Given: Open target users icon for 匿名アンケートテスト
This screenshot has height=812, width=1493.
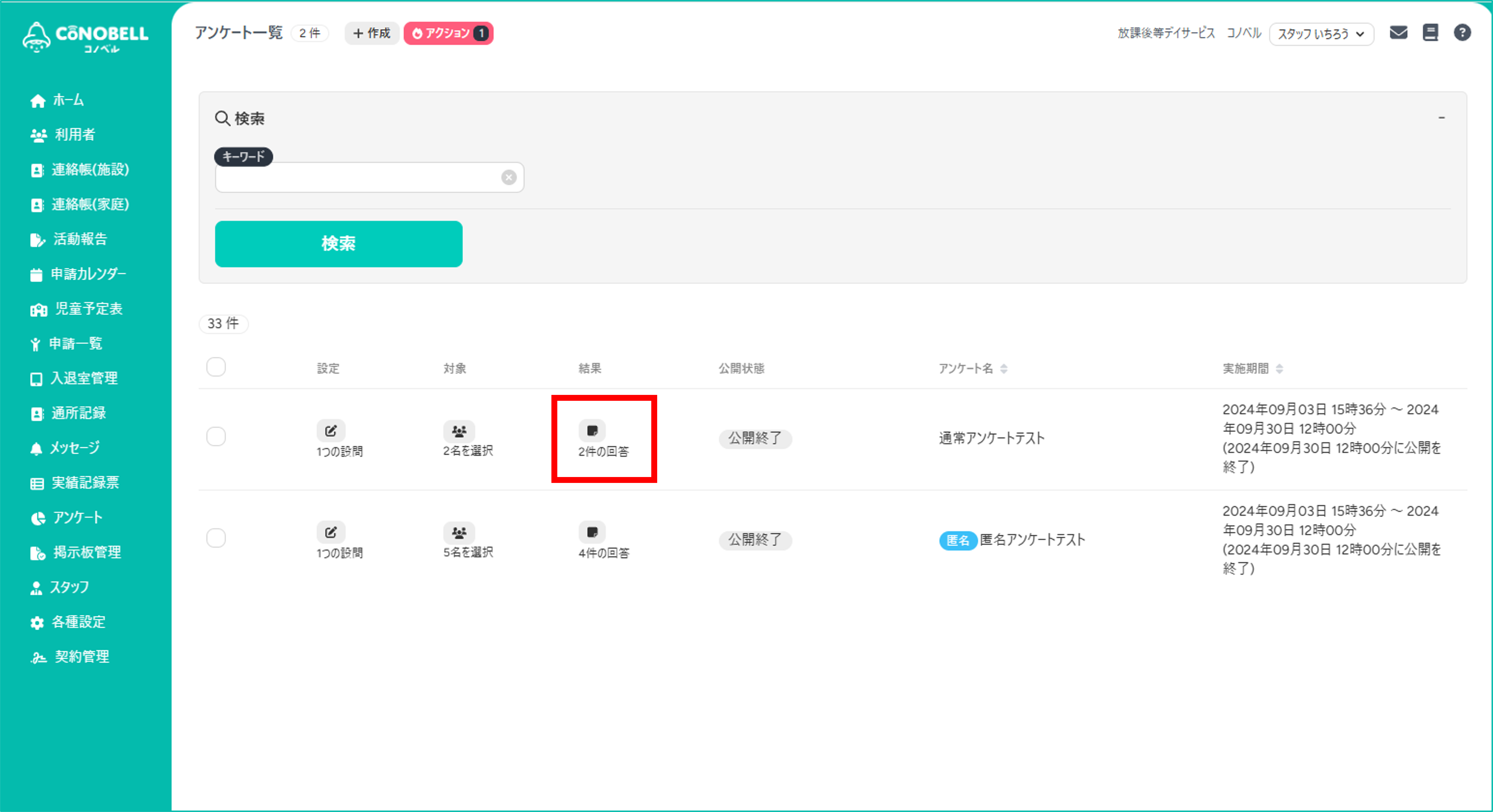Looking at the screenshot, I should (459, 532).
